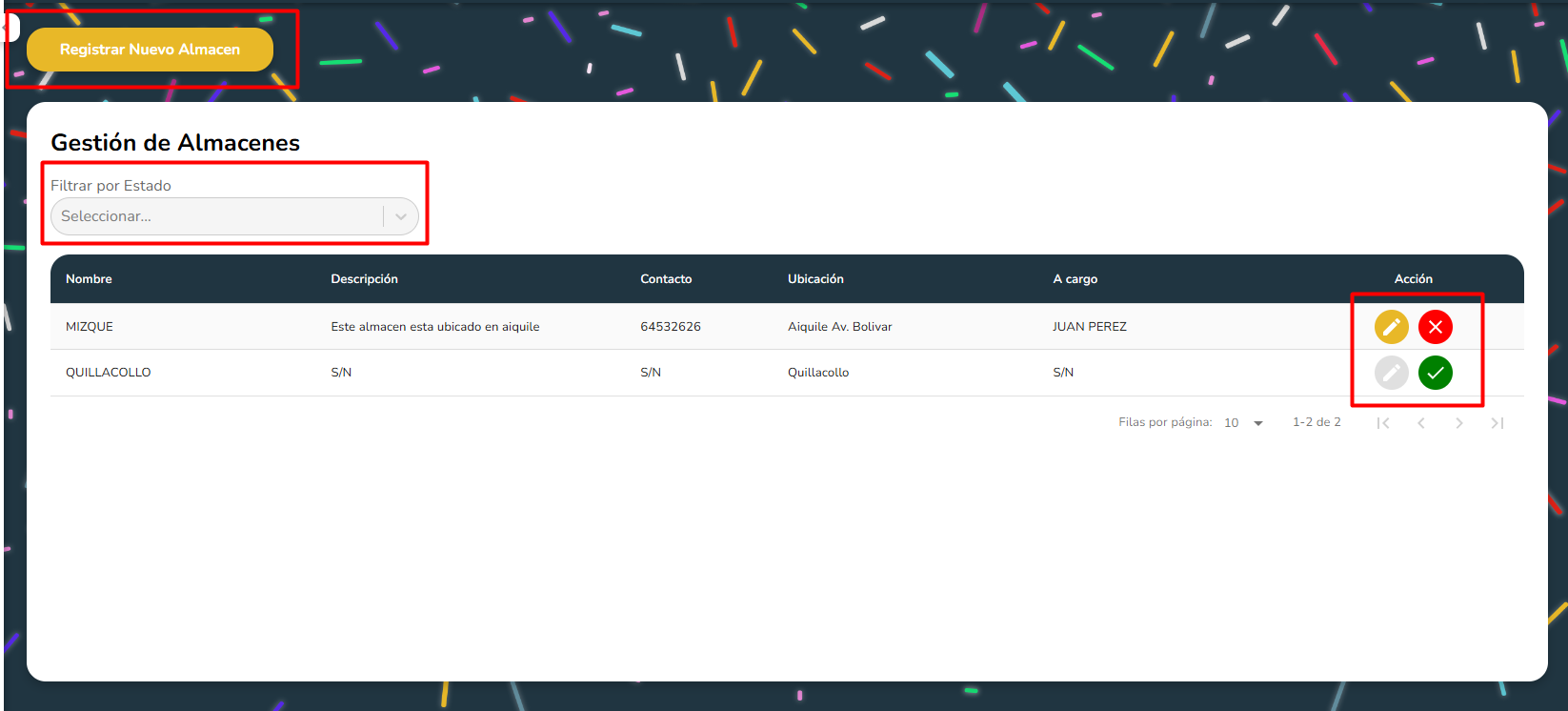This screenshot has width=1568, height=711.
Task: Expand the Filtrar por Estado chevron arrow
Action: point(401,216)
